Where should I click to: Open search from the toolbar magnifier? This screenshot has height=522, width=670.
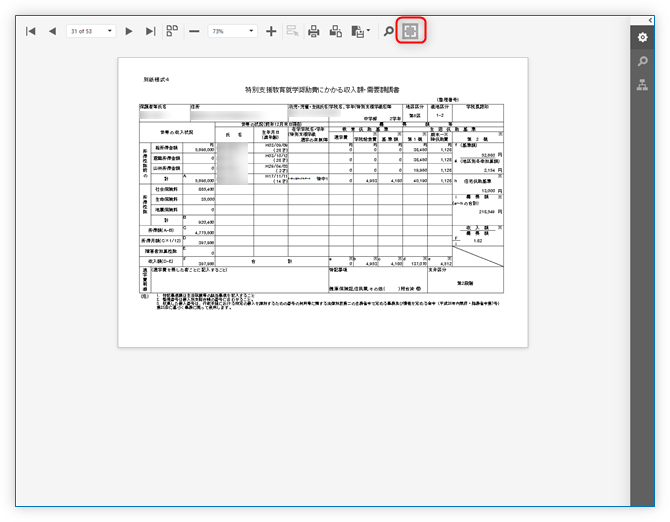[x=388, y=31]
